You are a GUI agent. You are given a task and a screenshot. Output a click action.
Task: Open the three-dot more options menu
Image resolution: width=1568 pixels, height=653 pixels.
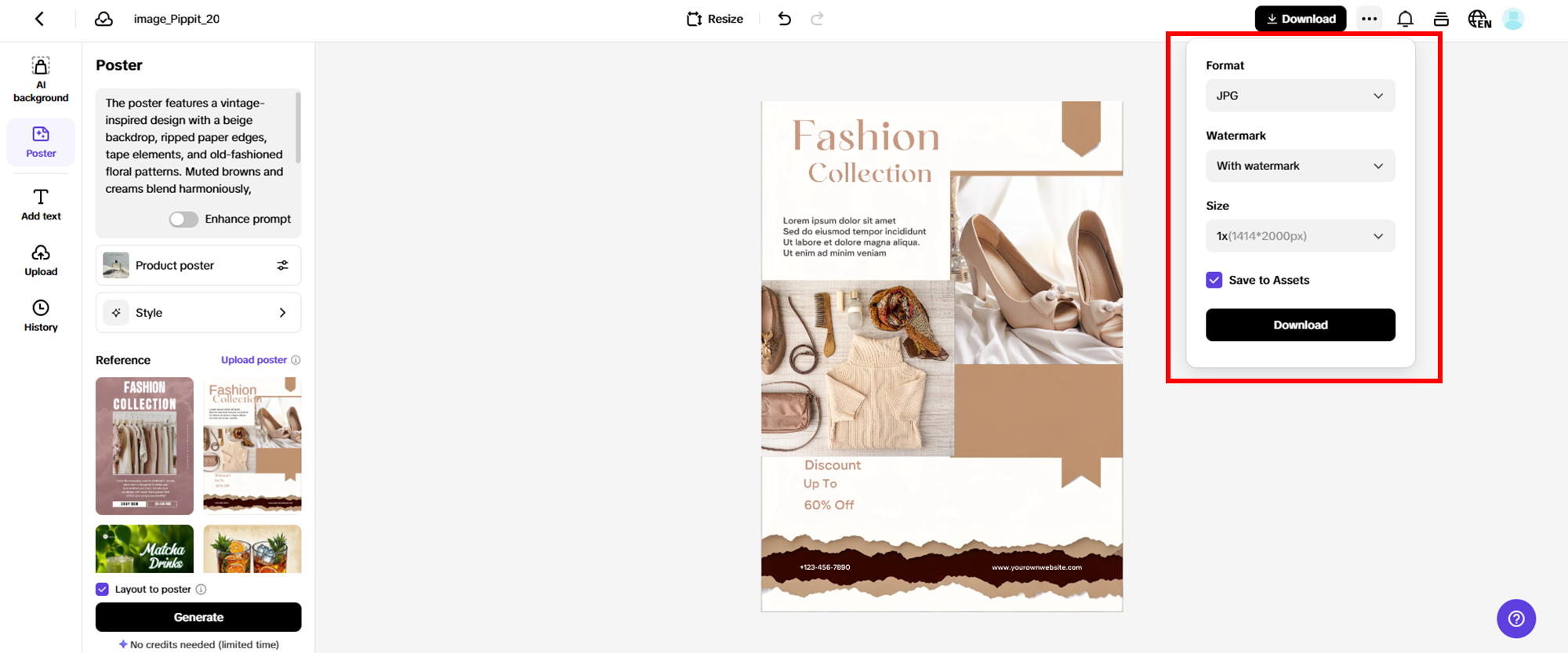1369,19
